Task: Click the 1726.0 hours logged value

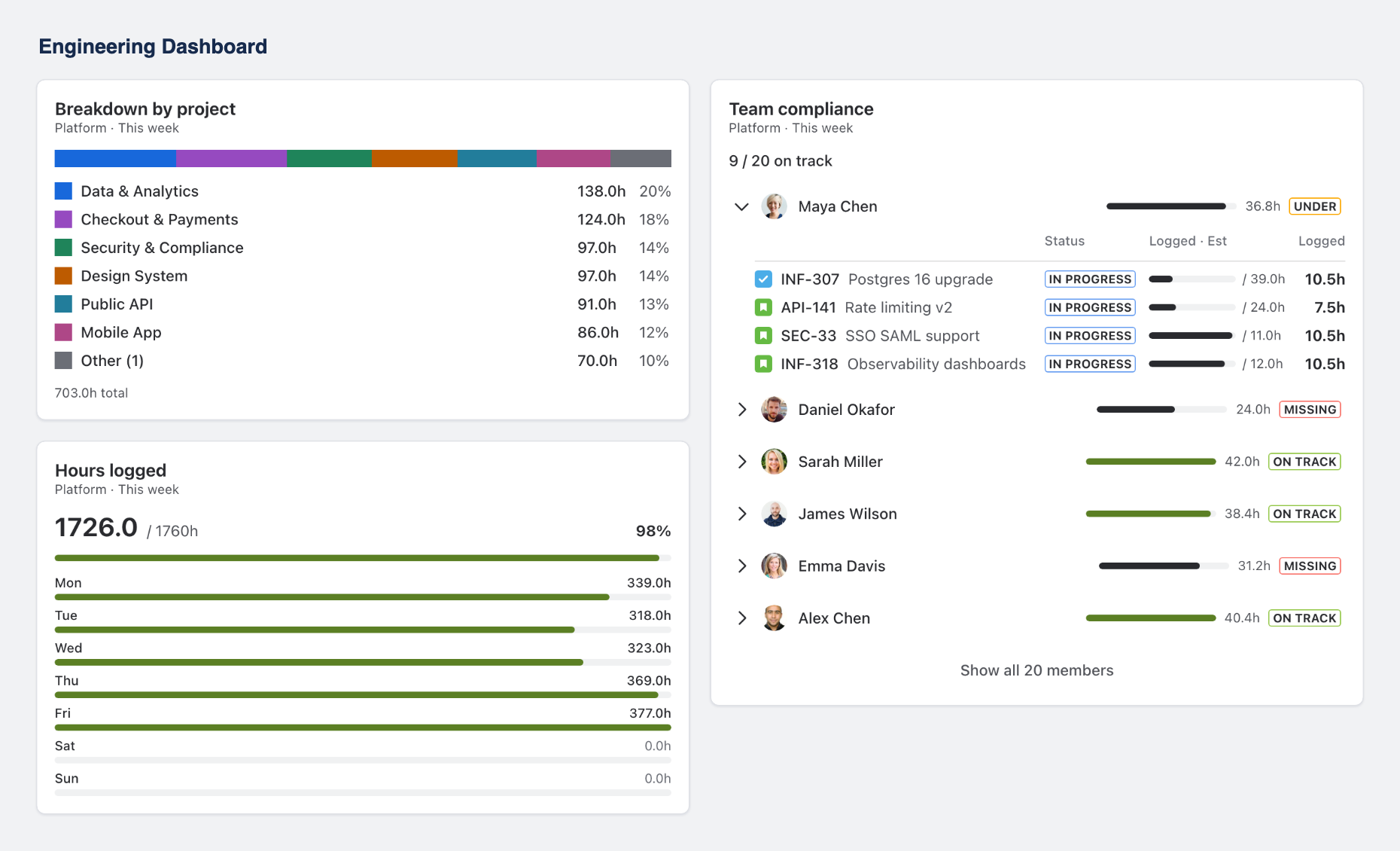Action: pos(96,527)
